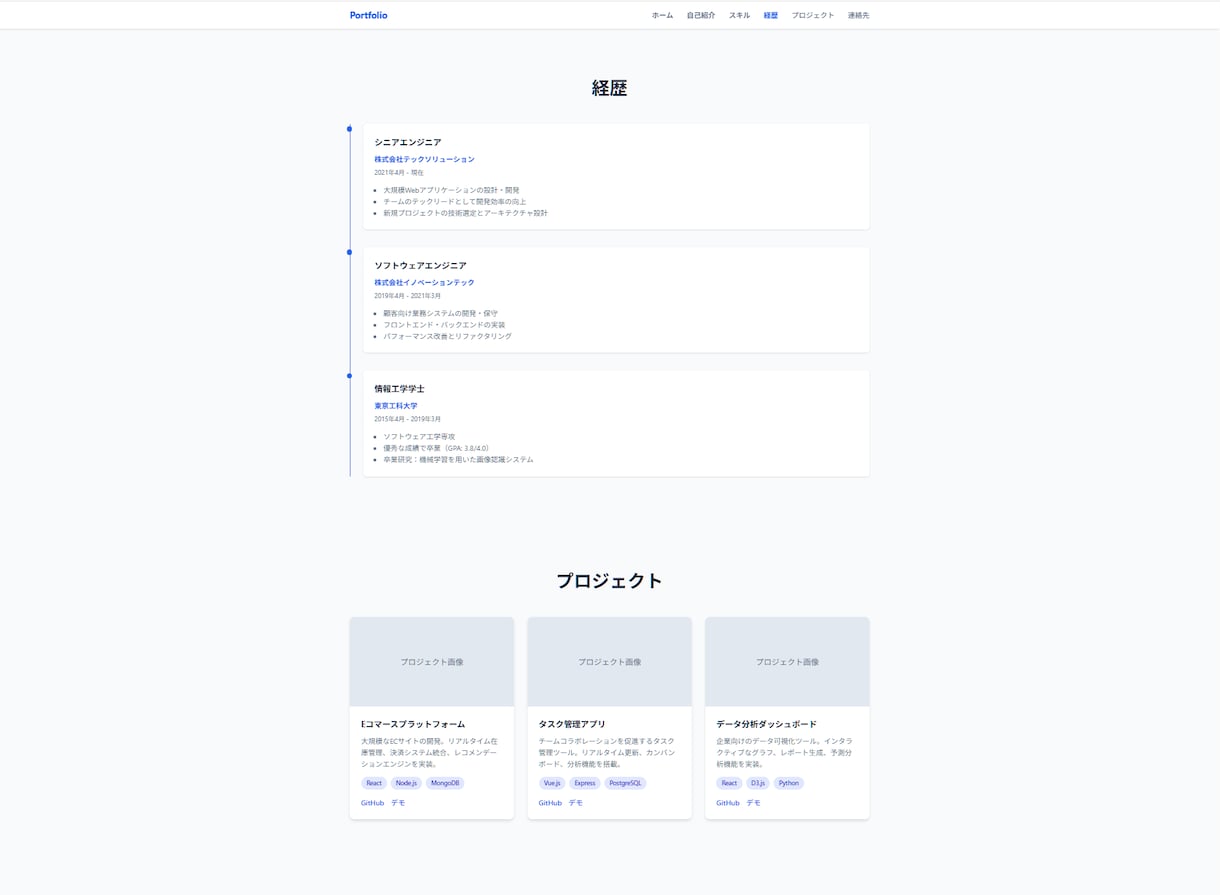Click company name 株式会社テックソリューション

tap(425, 159)
